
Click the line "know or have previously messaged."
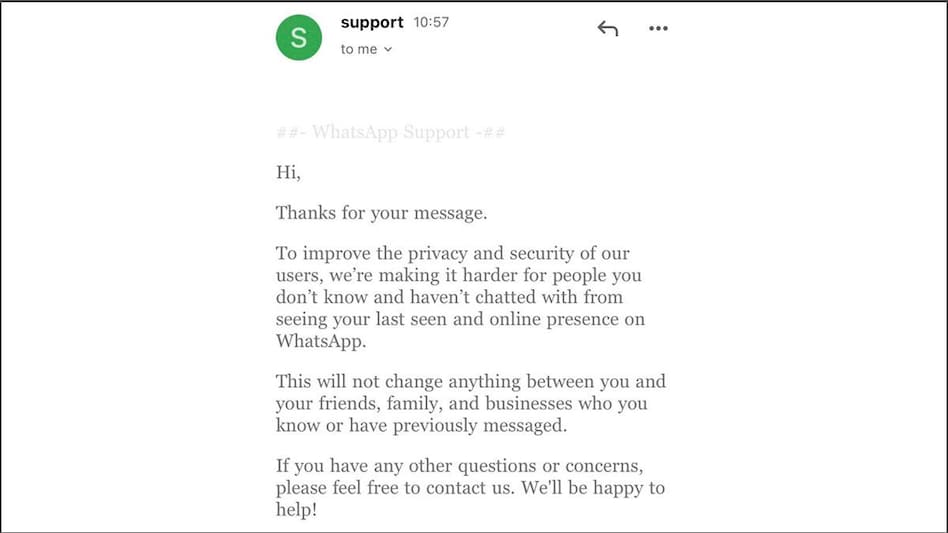pyautogui.click(x=421, y=425)
